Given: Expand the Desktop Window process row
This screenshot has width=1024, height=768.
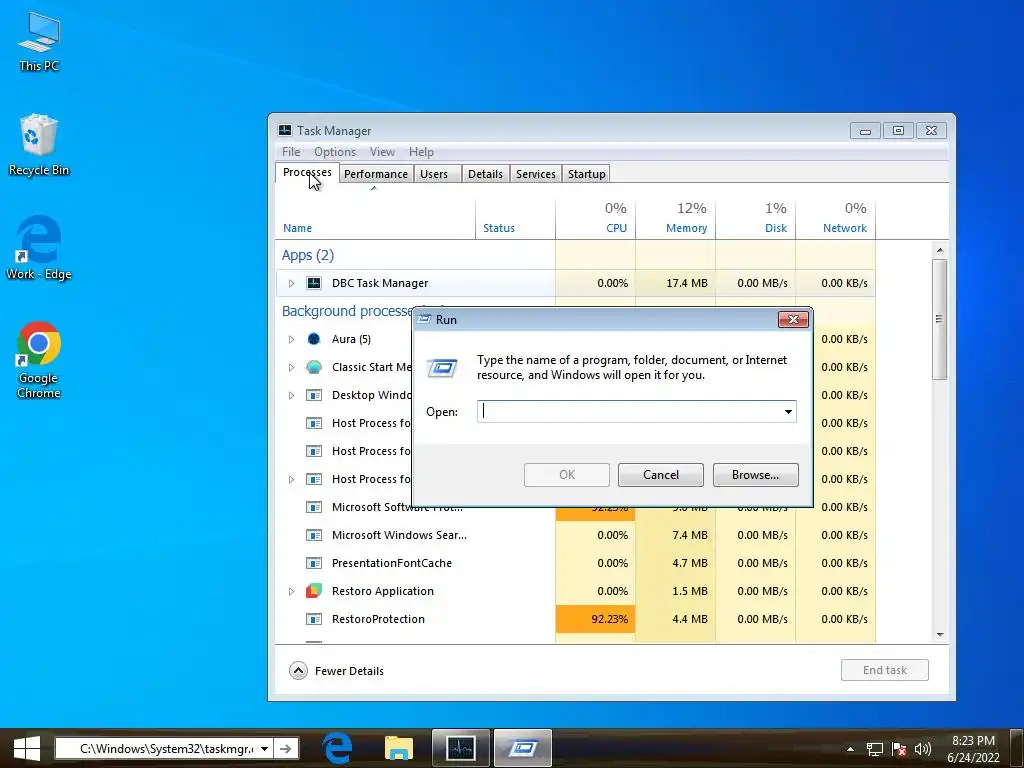Looking at the screenshot, I should [x=291, y=395].
